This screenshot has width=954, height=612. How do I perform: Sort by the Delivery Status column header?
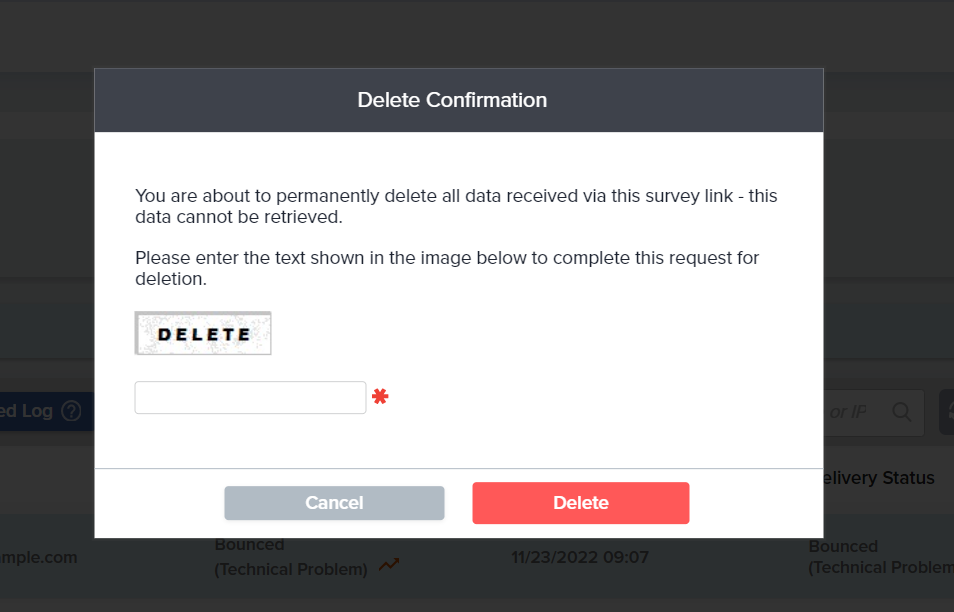pyautogui.click(x=878, y=478)
